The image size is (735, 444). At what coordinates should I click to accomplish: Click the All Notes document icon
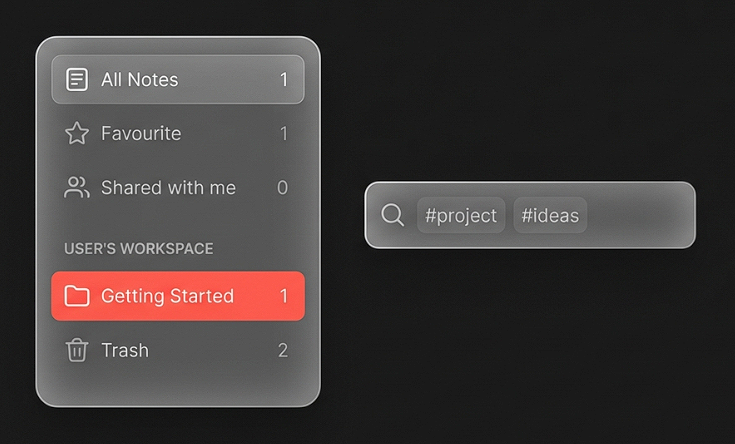click(x=77, y=80)
